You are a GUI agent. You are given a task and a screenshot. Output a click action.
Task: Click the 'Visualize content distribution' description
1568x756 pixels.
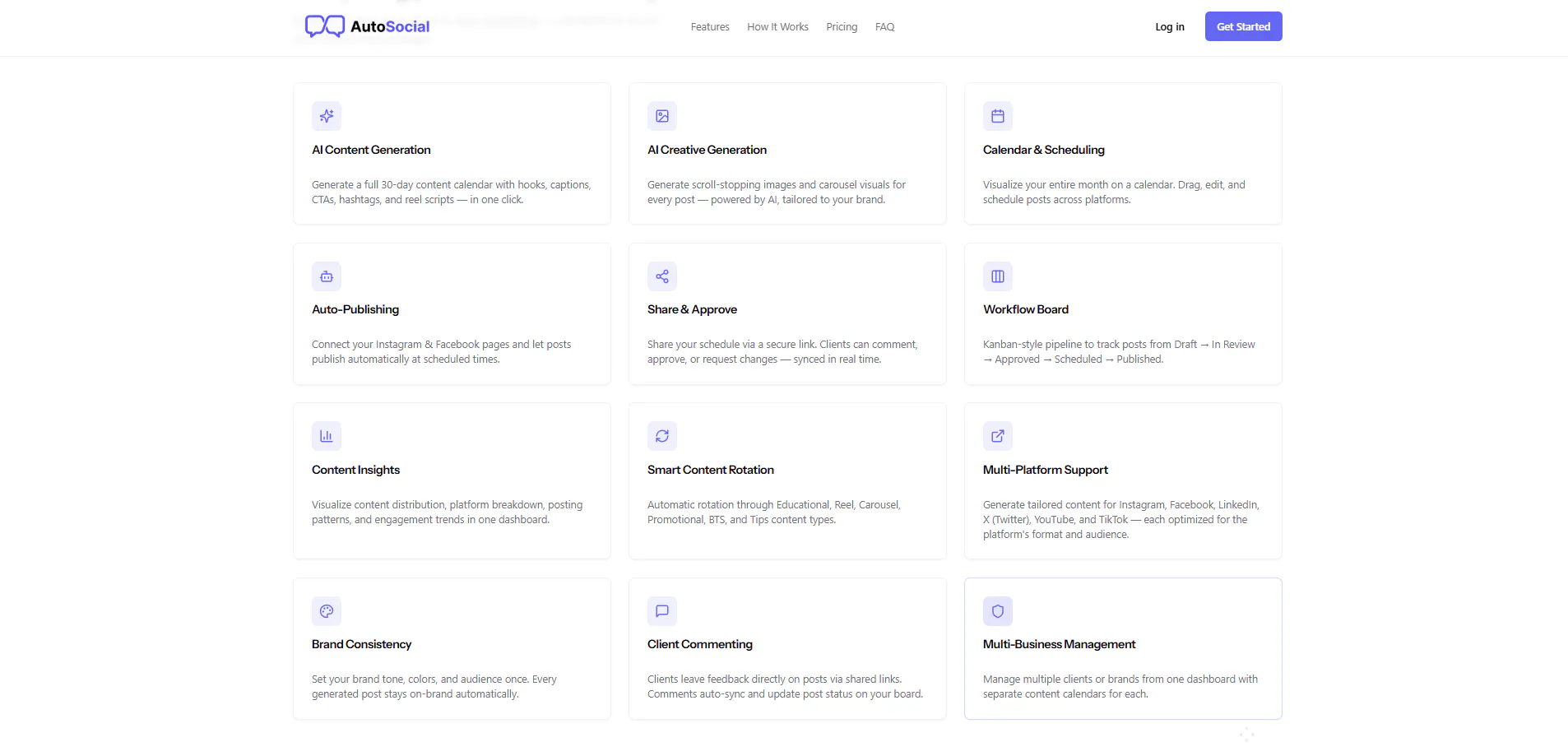click(447, 513)
